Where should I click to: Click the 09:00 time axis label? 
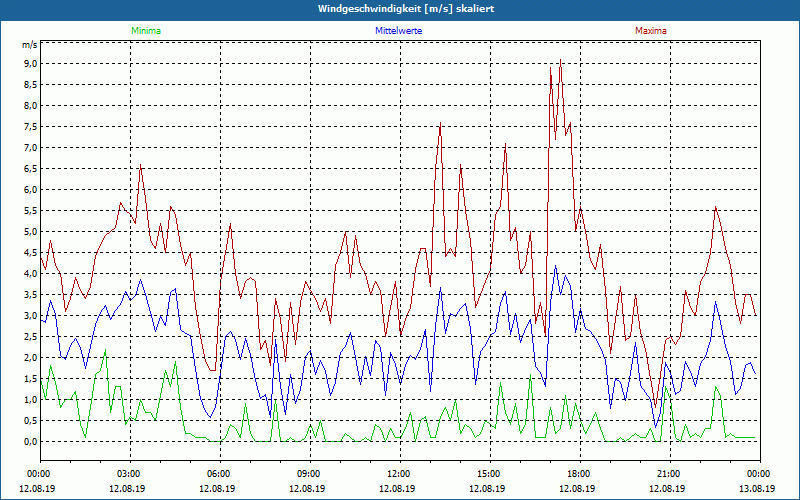point(307,474)
